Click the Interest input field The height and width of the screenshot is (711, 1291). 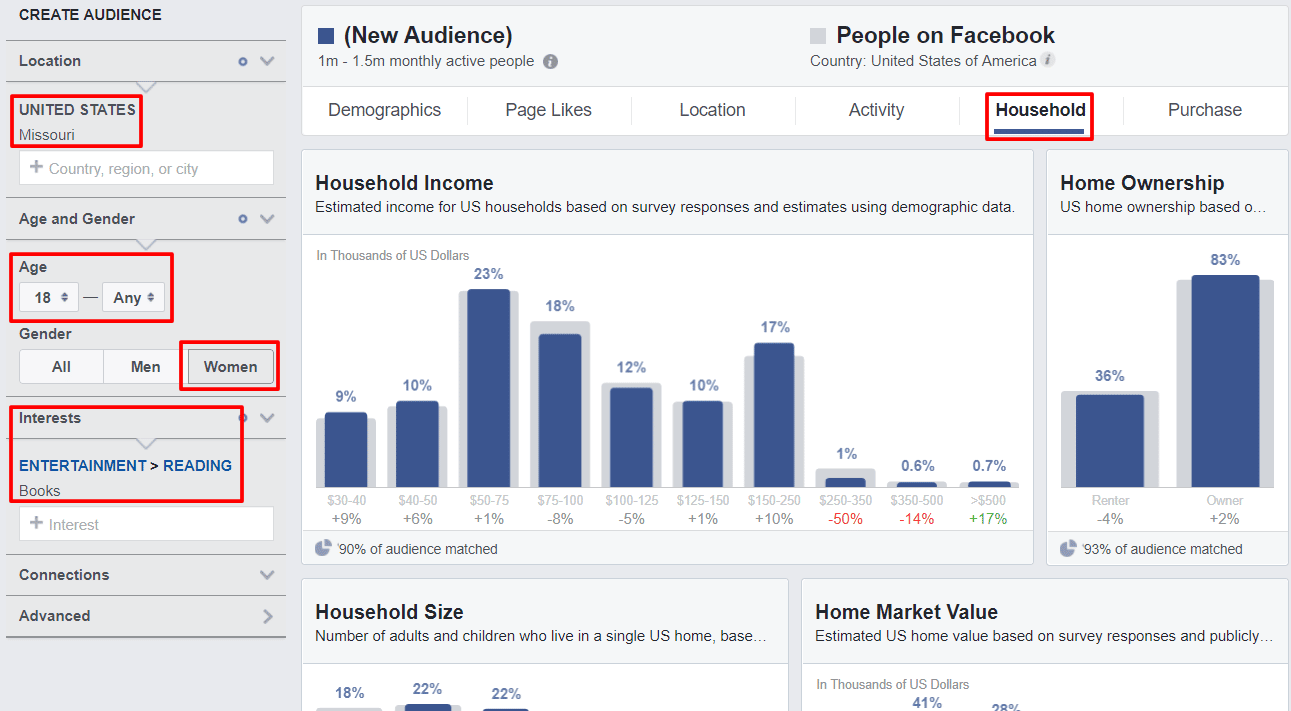pyautogui.click(x=146, y=524)
